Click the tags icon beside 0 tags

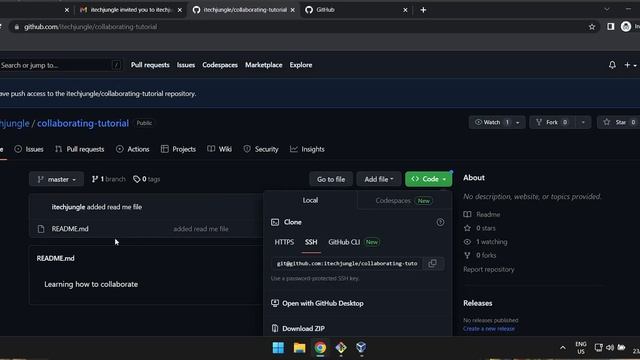tap(137, 179)
